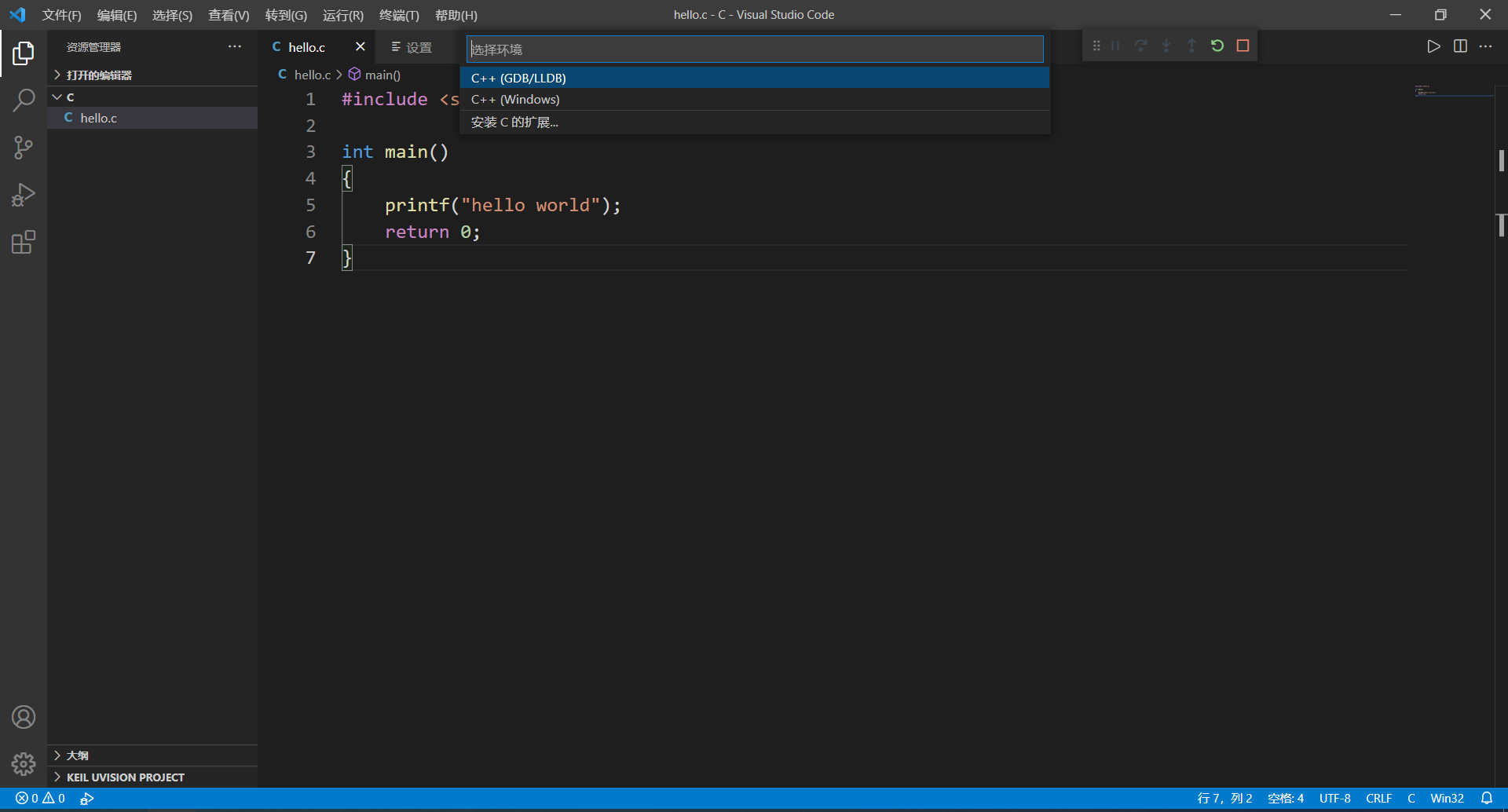1508x812 pixels.
Task: Change encoding via UTF-8 status item
Action: (1335, 798)
